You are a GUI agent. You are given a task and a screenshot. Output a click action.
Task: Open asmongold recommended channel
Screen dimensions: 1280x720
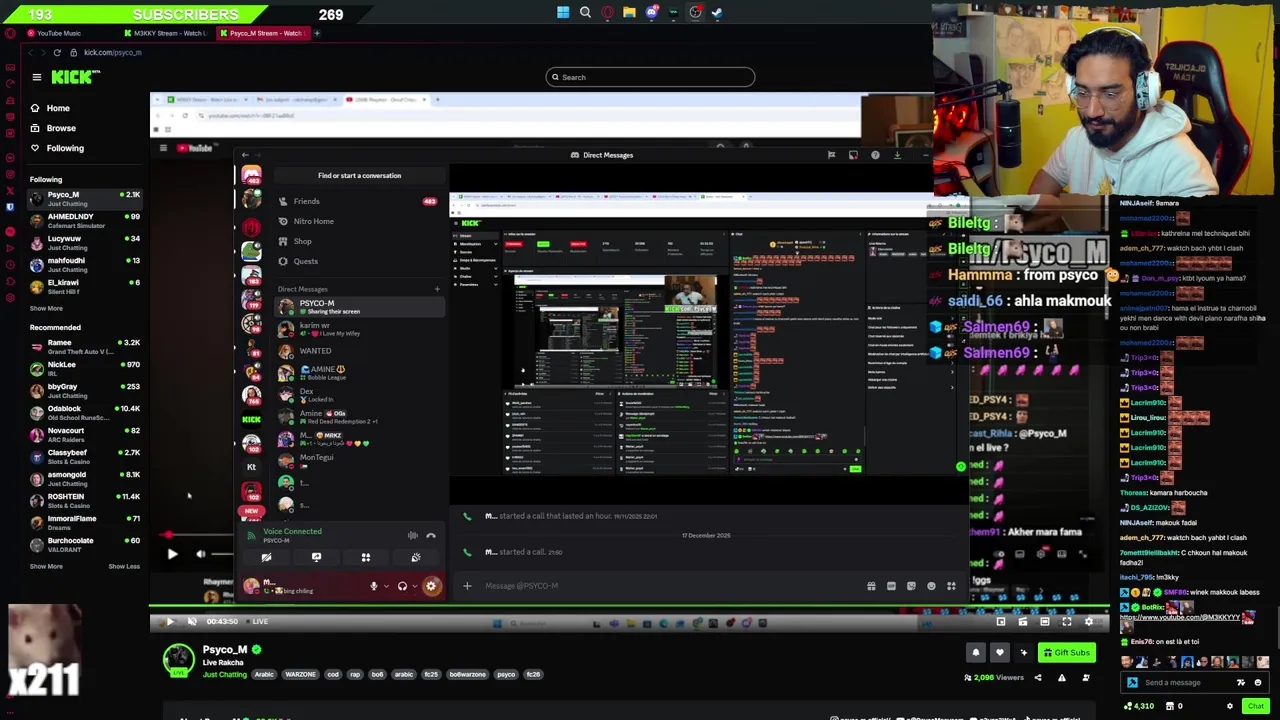click(x=86, y=479)
